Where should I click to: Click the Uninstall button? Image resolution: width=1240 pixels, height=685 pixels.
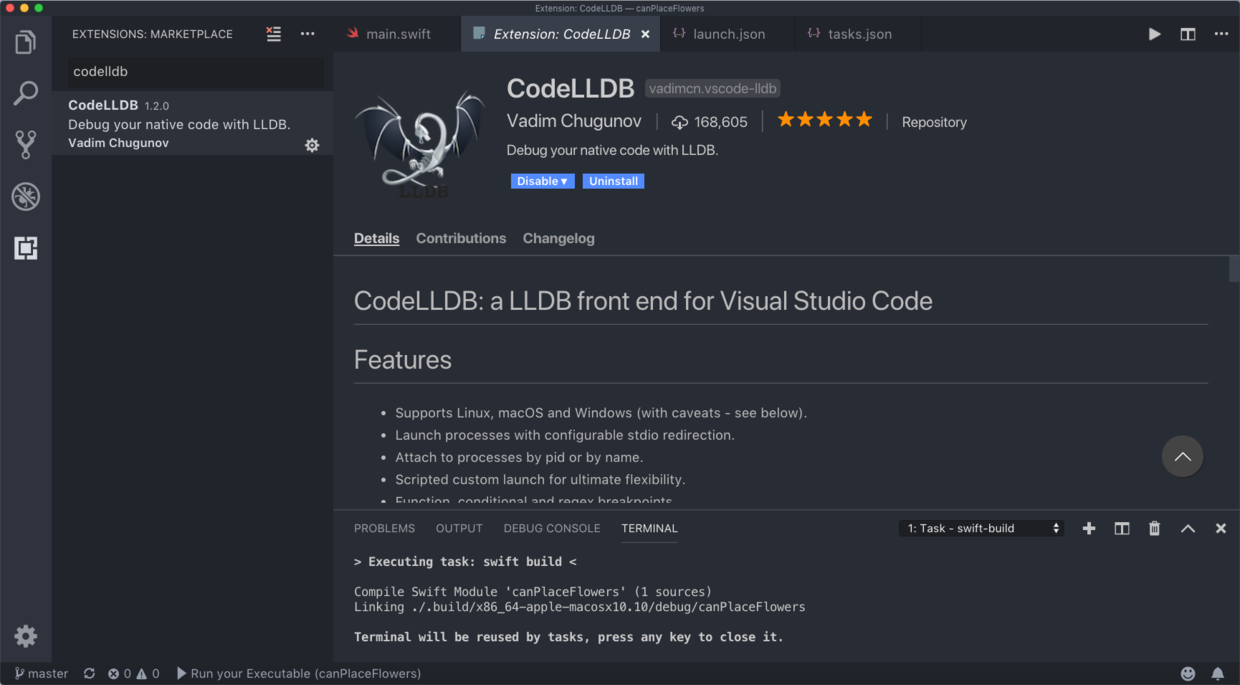point(614,181)
